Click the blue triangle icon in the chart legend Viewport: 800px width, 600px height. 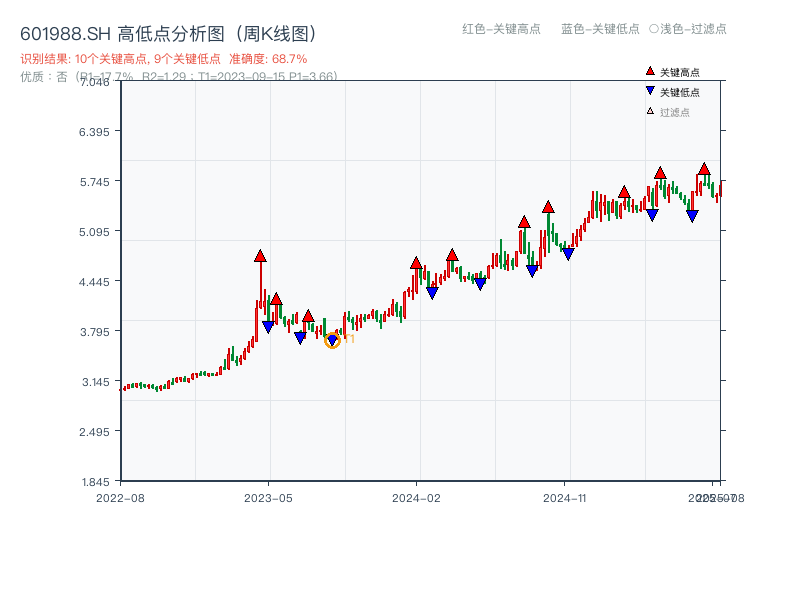click(x=650, y=92)
